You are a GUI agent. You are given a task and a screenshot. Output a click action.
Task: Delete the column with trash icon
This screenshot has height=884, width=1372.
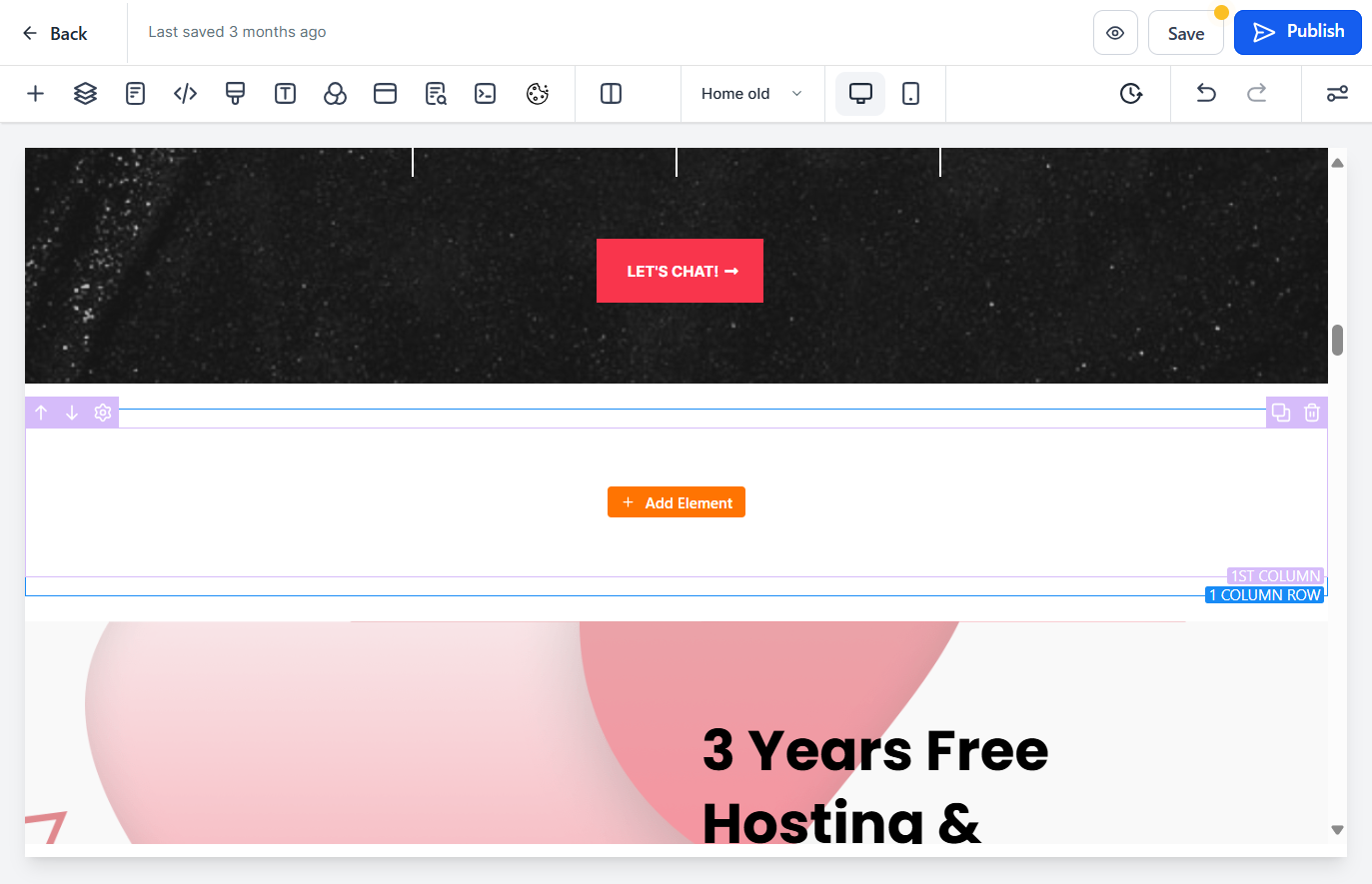click(x=1312, y=412)
